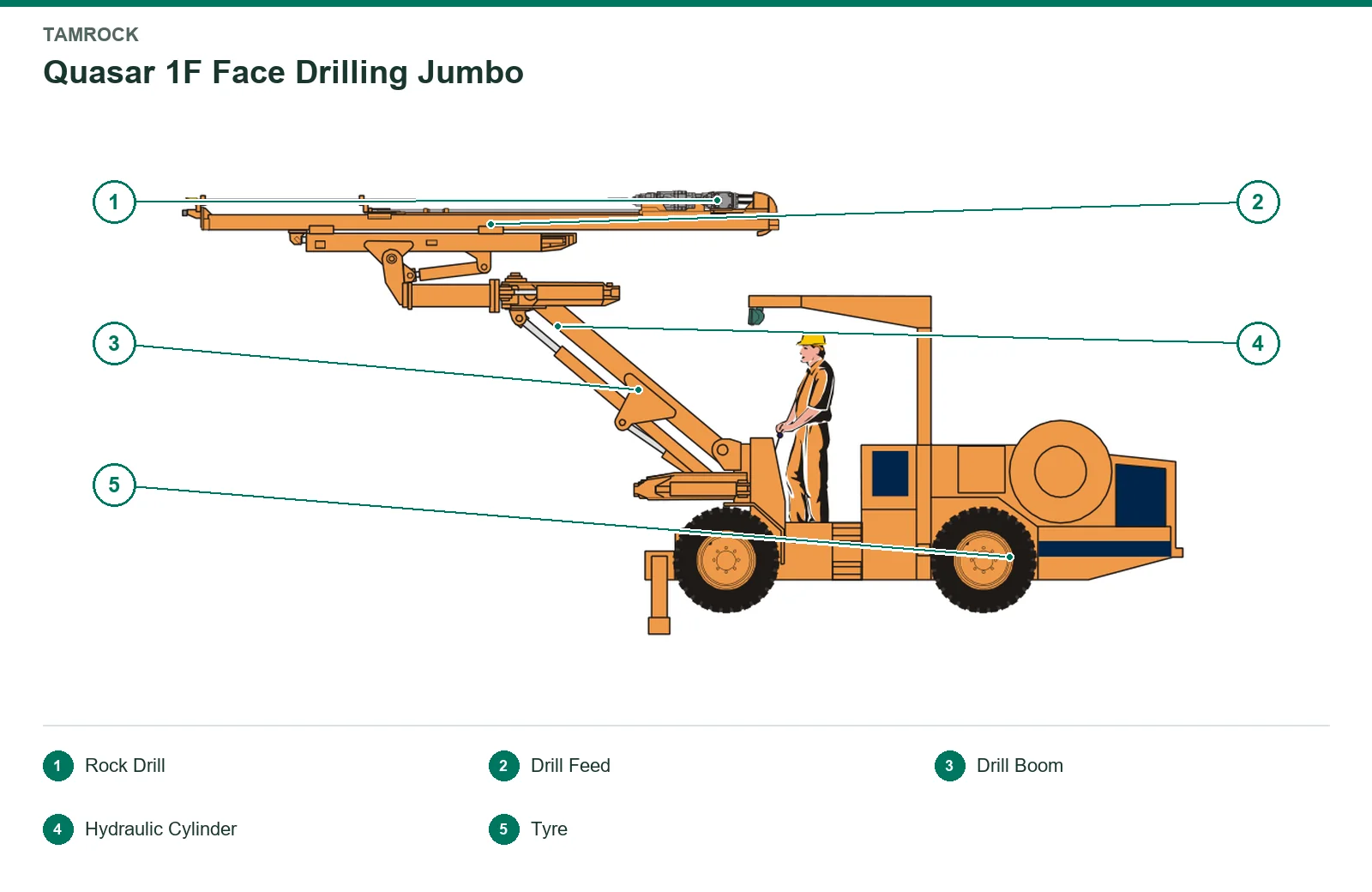Click the 'Tyre' legend label
1372x892 pixels.
(549, 829)
